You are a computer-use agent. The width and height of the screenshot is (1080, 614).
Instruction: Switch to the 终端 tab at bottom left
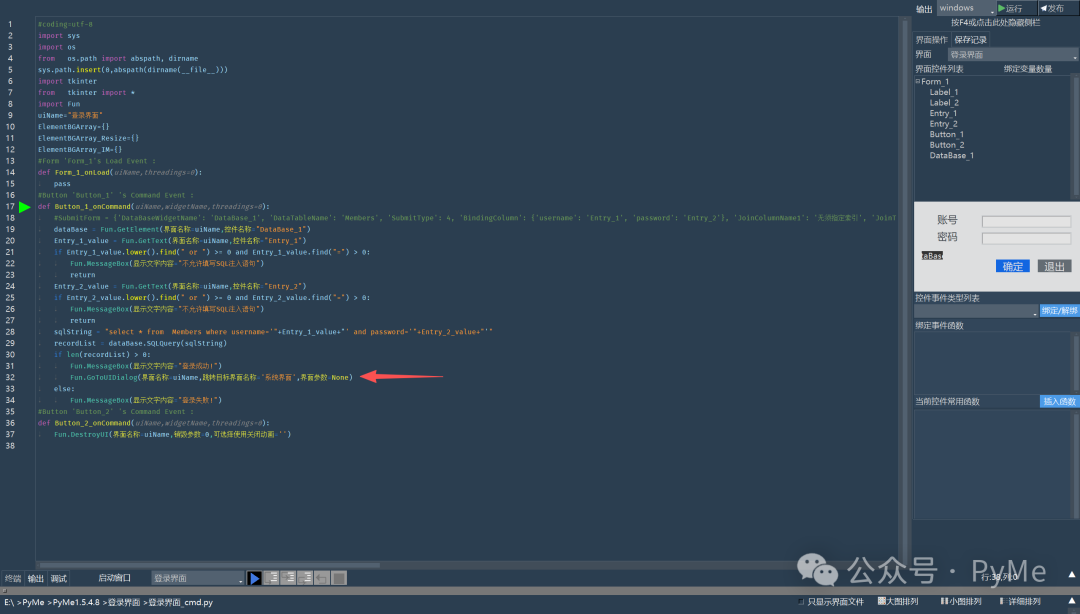12,577
